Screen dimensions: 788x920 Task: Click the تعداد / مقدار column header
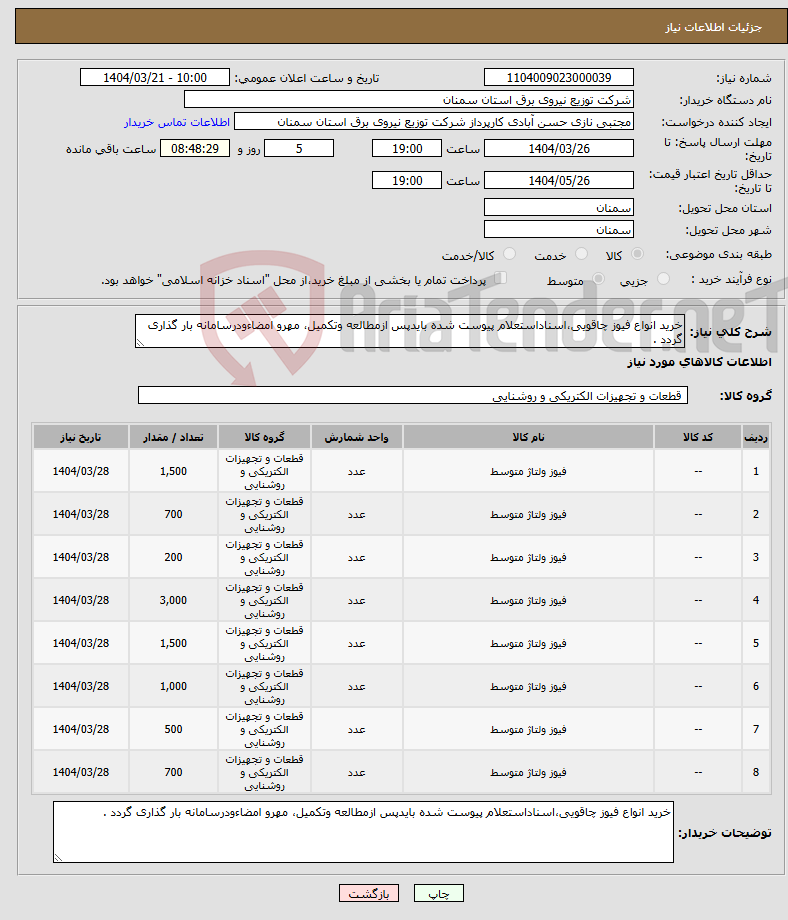(x=173, y=437)
